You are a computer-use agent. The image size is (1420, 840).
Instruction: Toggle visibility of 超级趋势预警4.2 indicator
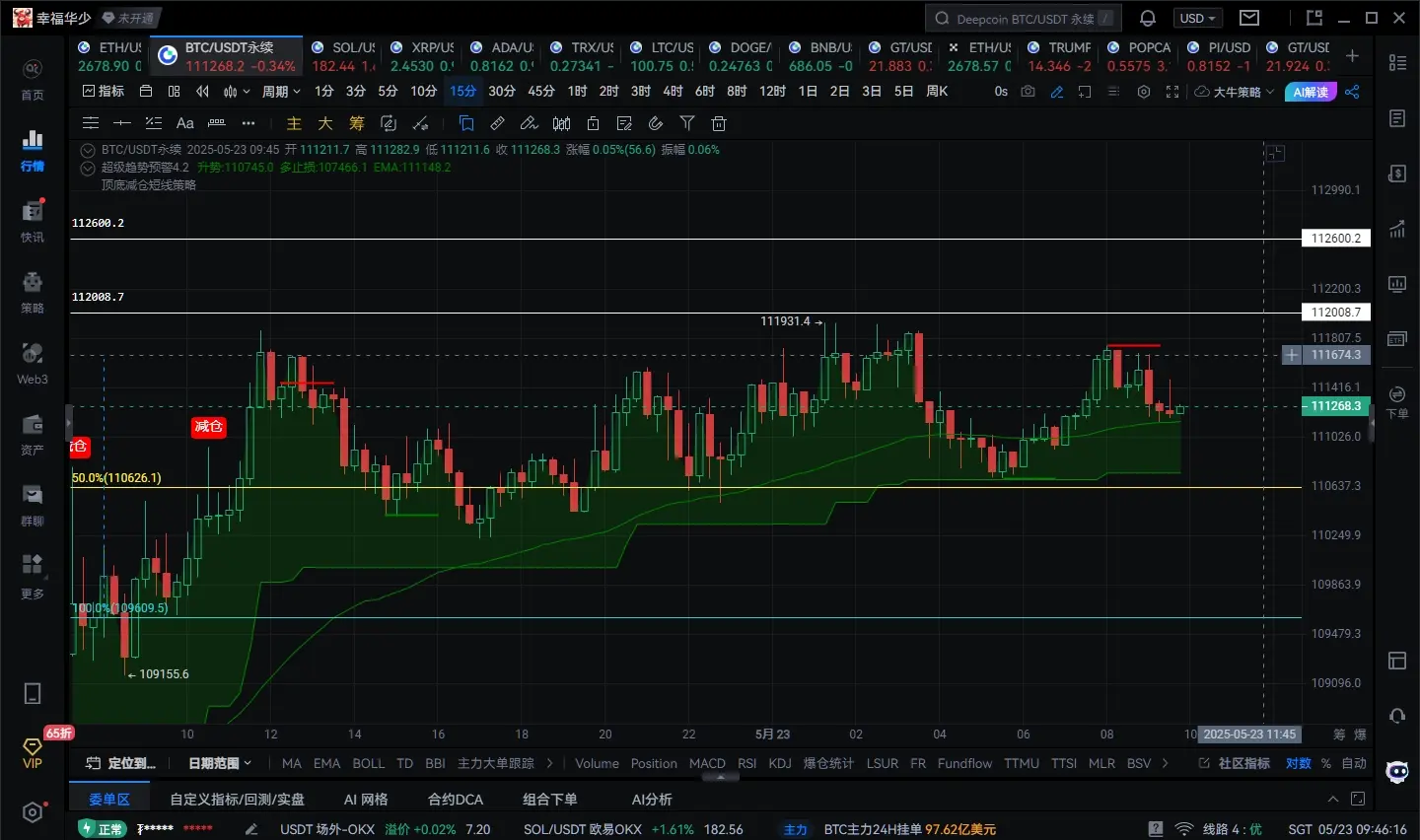coord(88,168)
